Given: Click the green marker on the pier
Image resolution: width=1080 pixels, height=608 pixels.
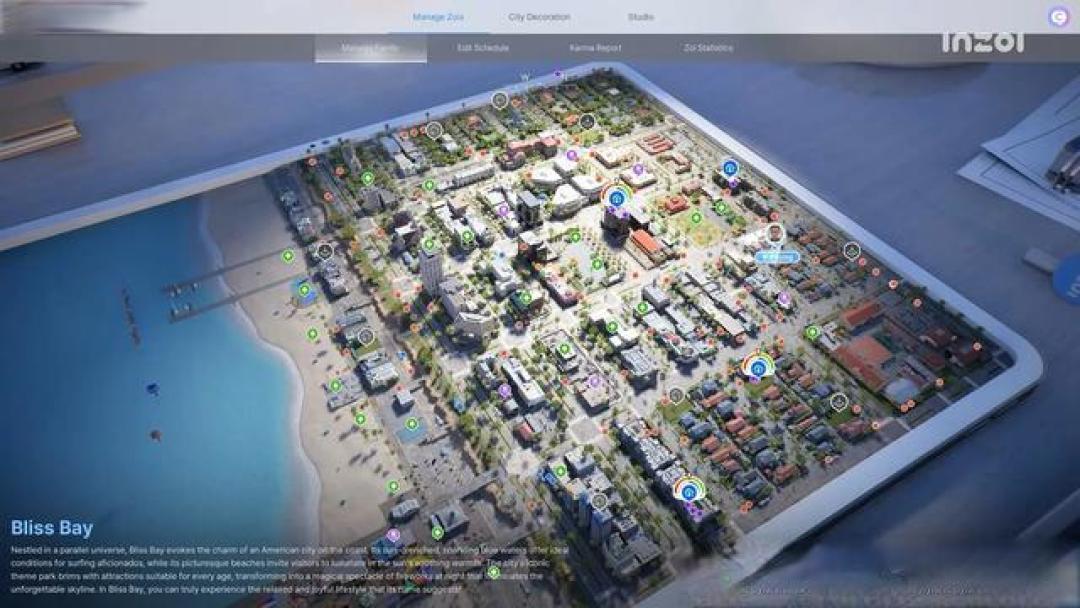Looking at the screenshot, I should click(x=288, y=256).
